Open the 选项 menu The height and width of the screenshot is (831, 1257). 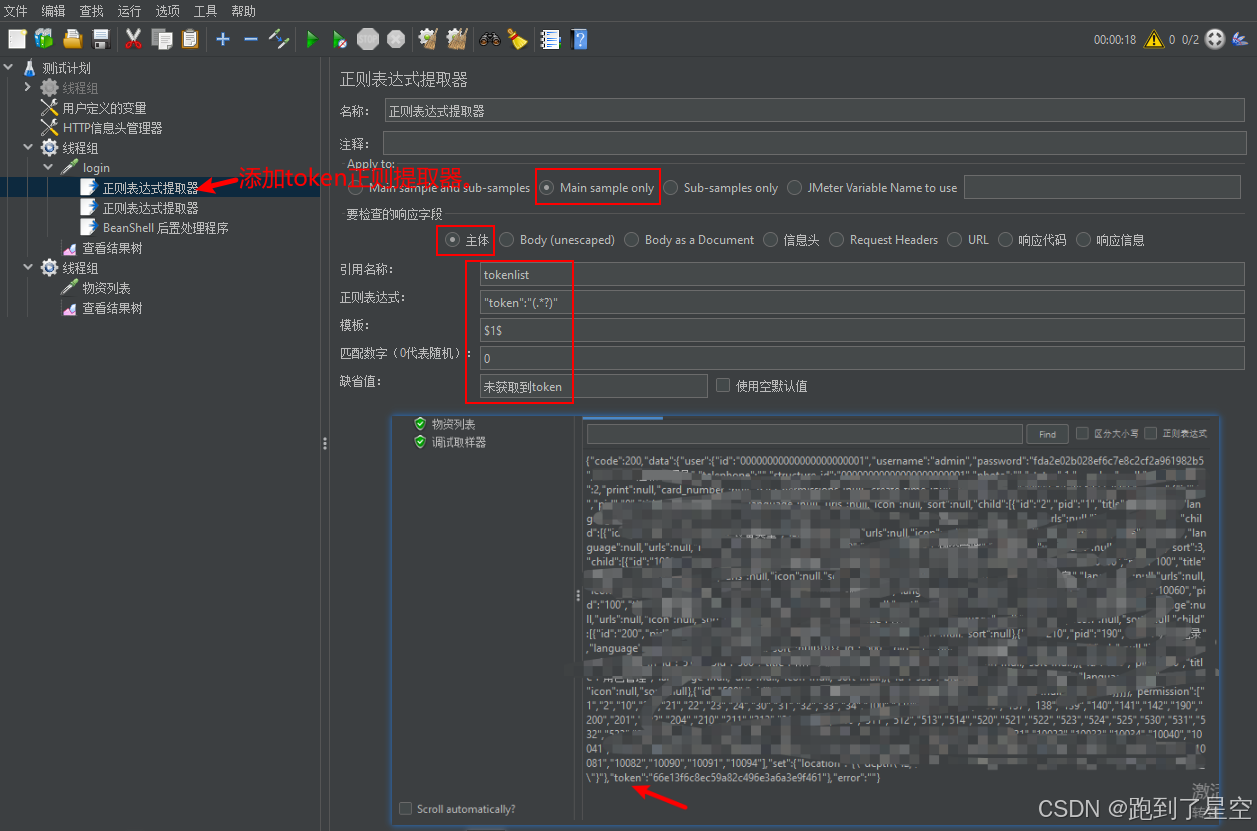point(167,11)
